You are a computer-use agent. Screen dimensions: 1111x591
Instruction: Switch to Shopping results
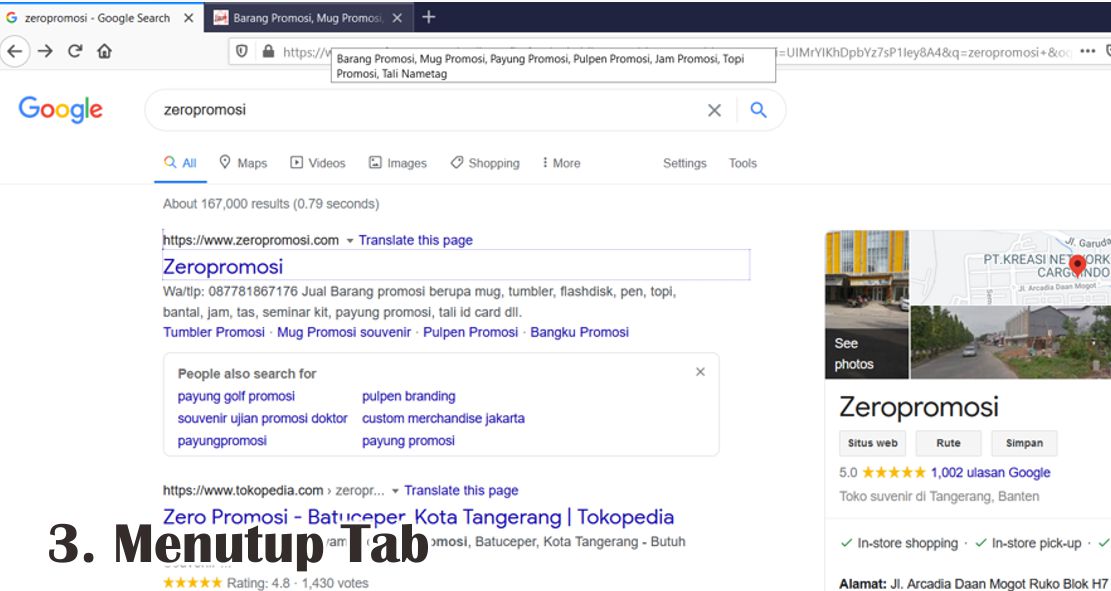(485, 163)
